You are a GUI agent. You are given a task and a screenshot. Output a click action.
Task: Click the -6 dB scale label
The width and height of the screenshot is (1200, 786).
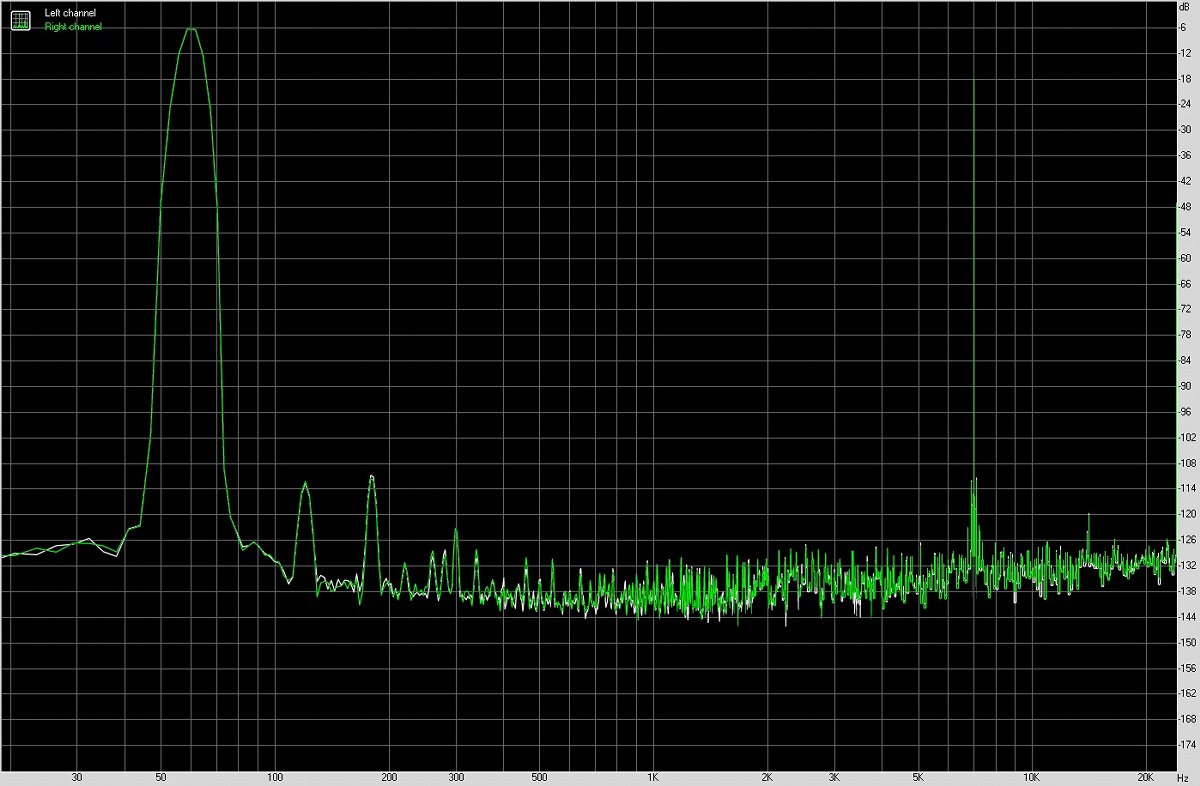(1184, 26)
